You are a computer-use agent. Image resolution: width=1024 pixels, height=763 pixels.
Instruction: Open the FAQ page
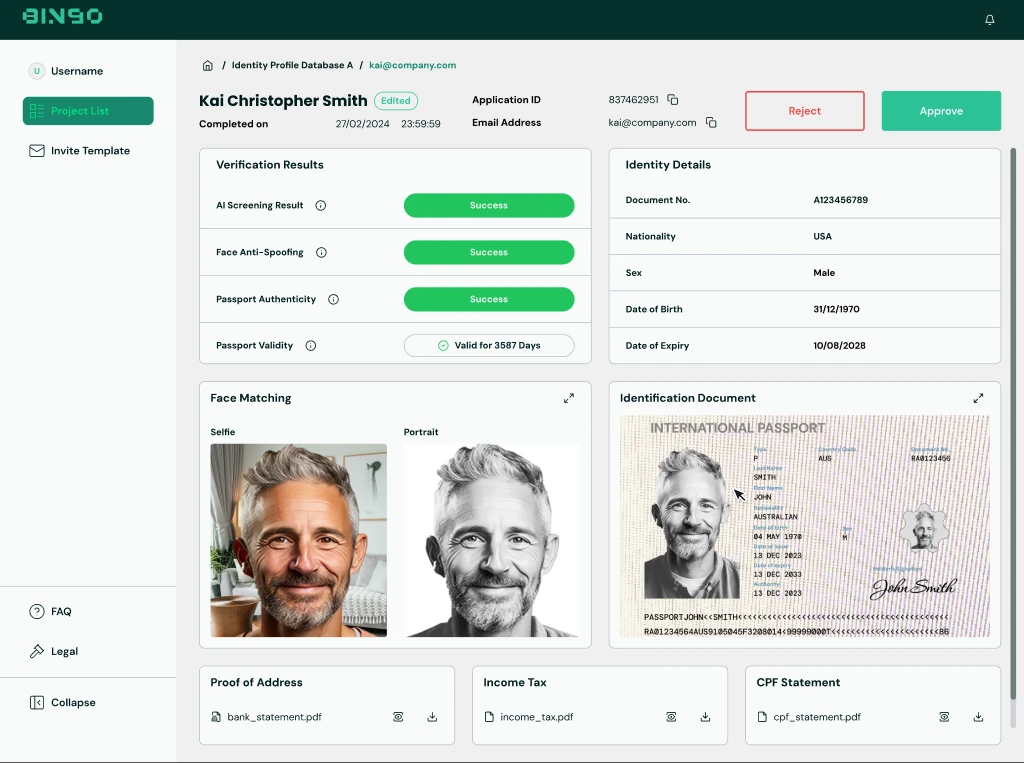point(50,611)
